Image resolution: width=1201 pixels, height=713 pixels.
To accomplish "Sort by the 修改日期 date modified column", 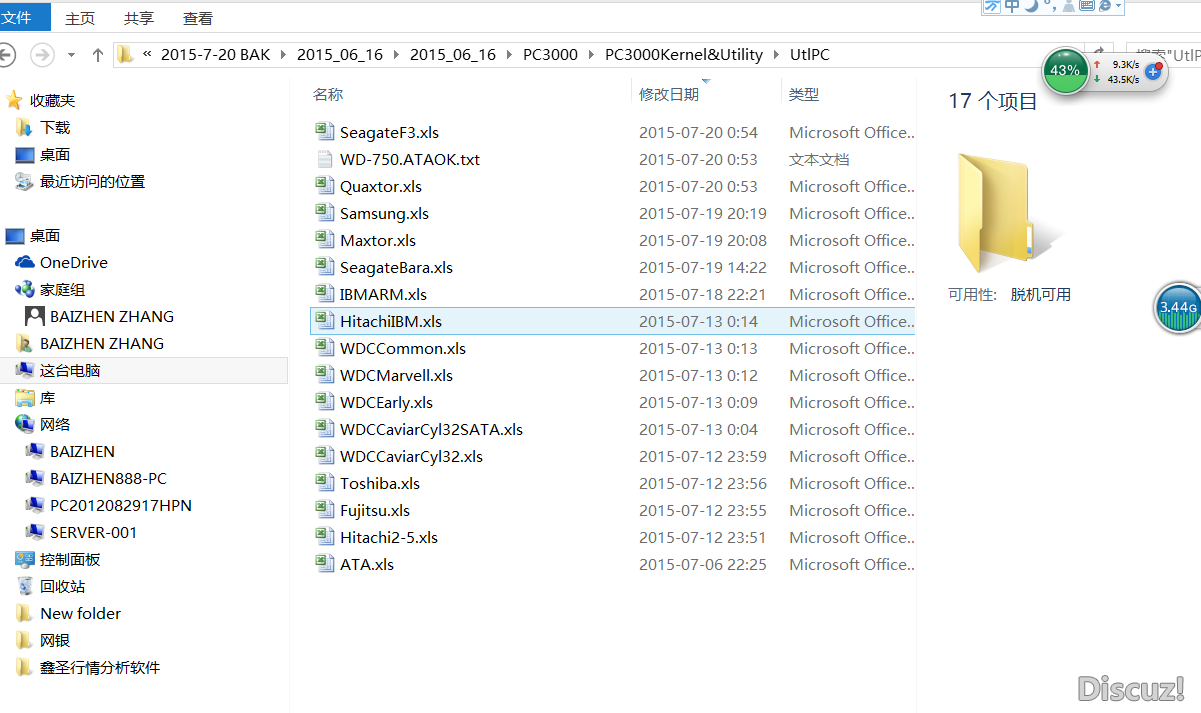I will [669, 94].
